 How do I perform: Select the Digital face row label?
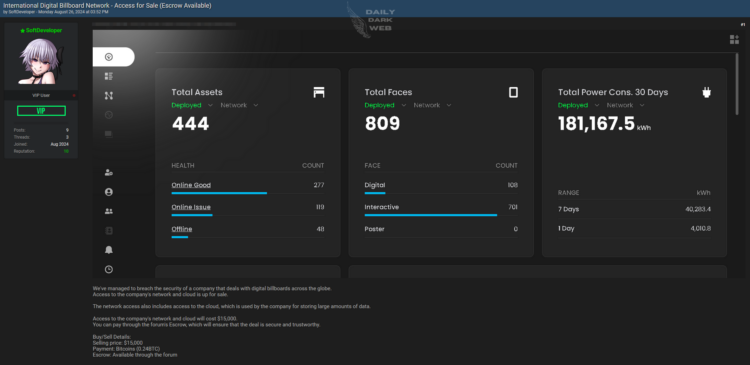(x=375, y=185)
